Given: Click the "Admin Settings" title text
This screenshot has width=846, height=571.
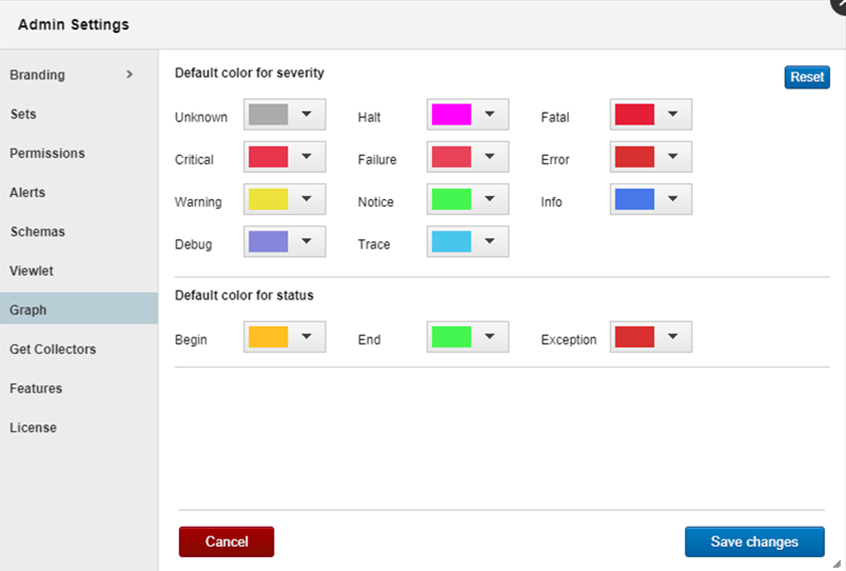Looking at the screenshot, I should [73, 25].
